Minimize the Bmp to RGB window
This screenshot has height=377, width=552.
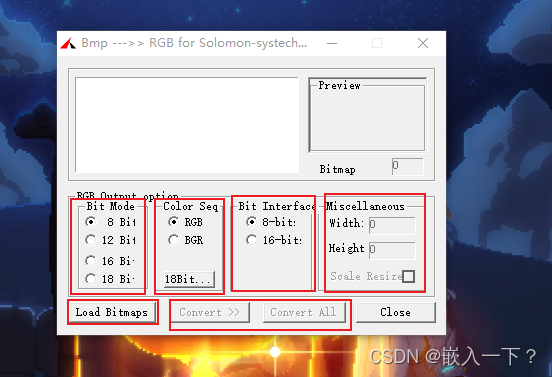(332, 44)
